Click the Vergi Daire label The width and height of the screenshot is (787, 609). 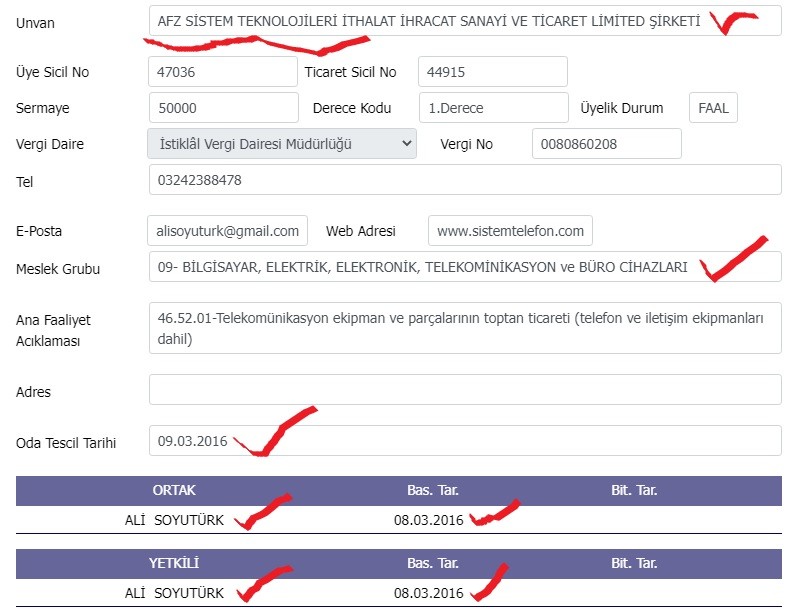[50, 145]
